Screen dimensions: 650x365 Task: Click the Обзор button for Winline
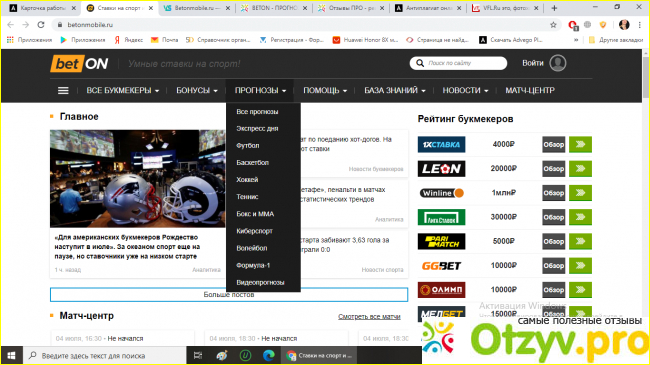(554, 193)
